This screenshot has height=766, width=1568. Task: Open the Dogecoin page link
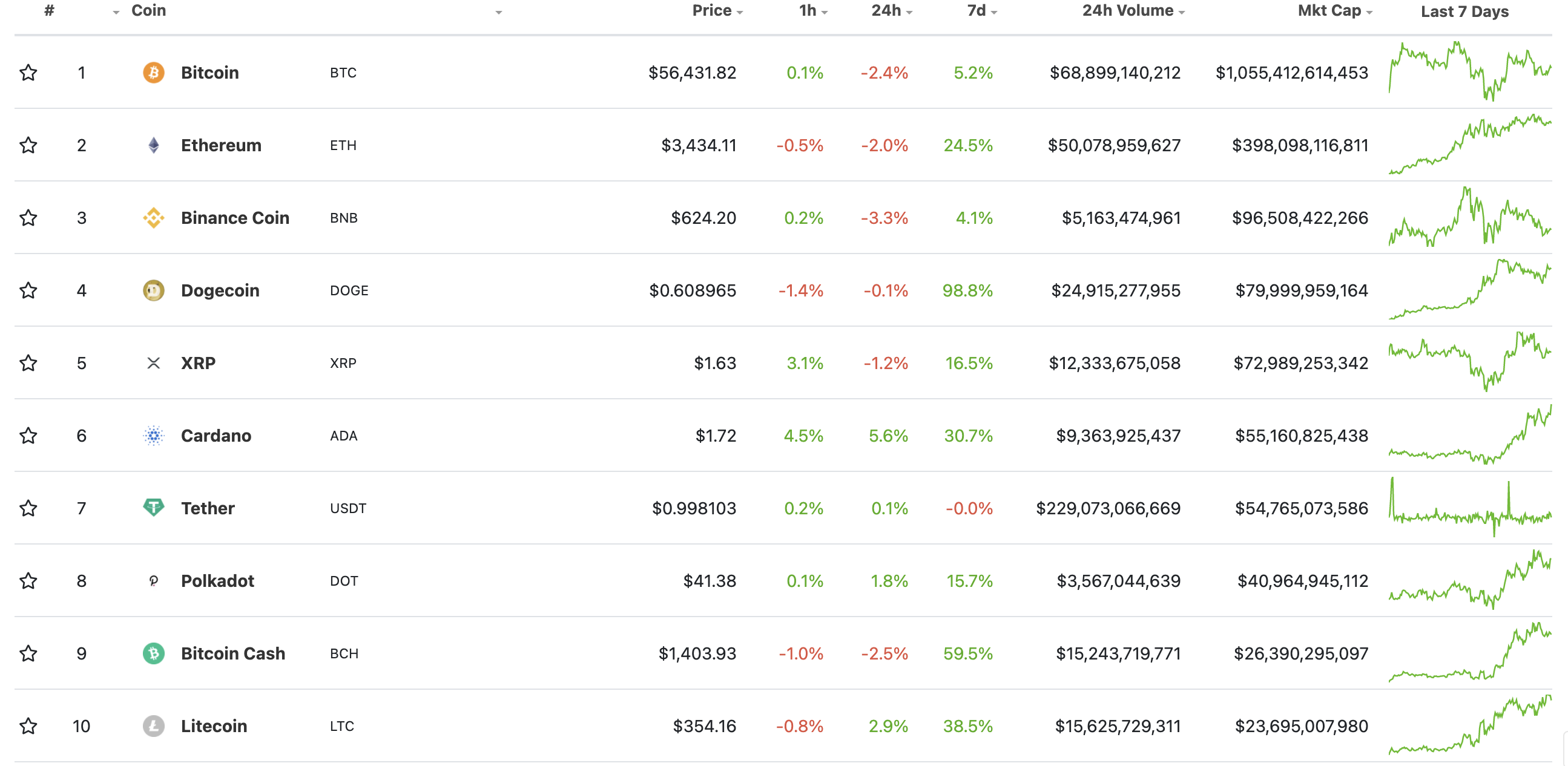220,290
